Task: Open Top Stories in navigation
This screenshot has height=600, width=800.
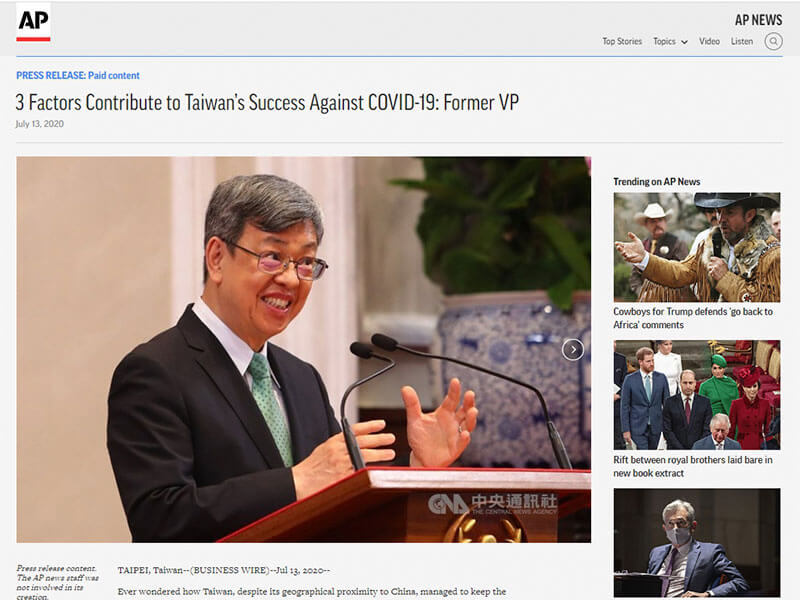Action: coord(621,42)
